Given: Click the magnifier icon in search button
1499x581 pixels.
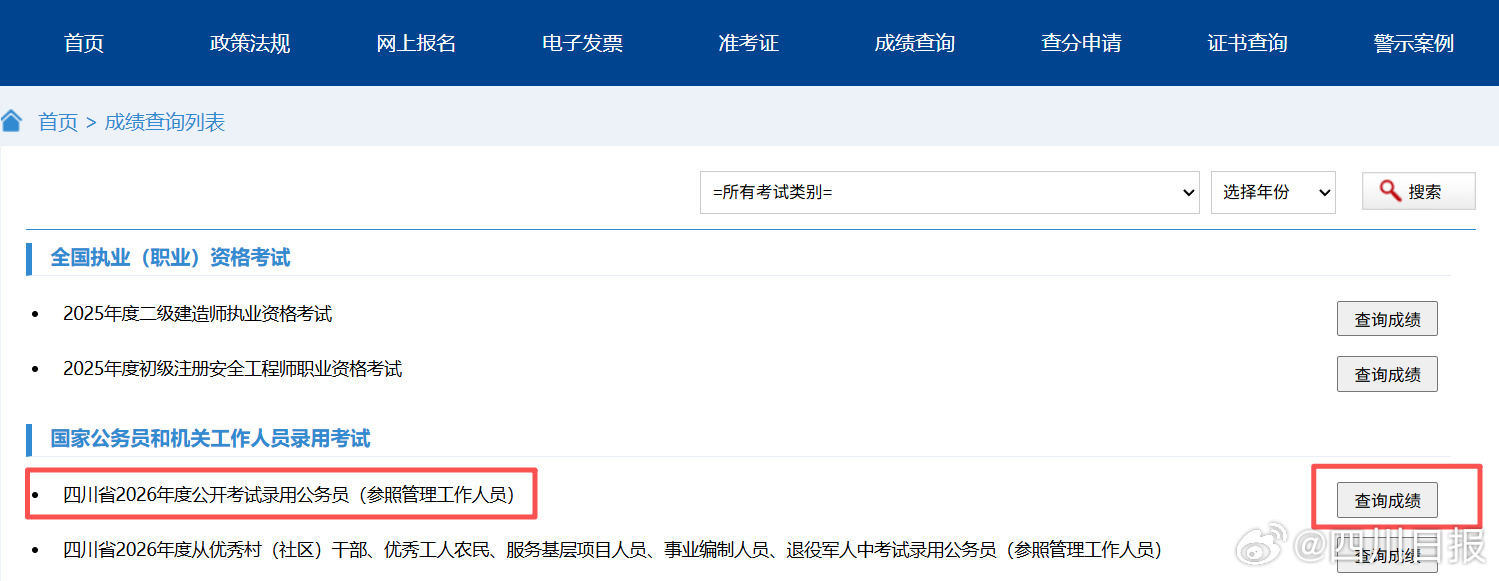Looking at the screenshot, I should click(x=1389, y=191).
